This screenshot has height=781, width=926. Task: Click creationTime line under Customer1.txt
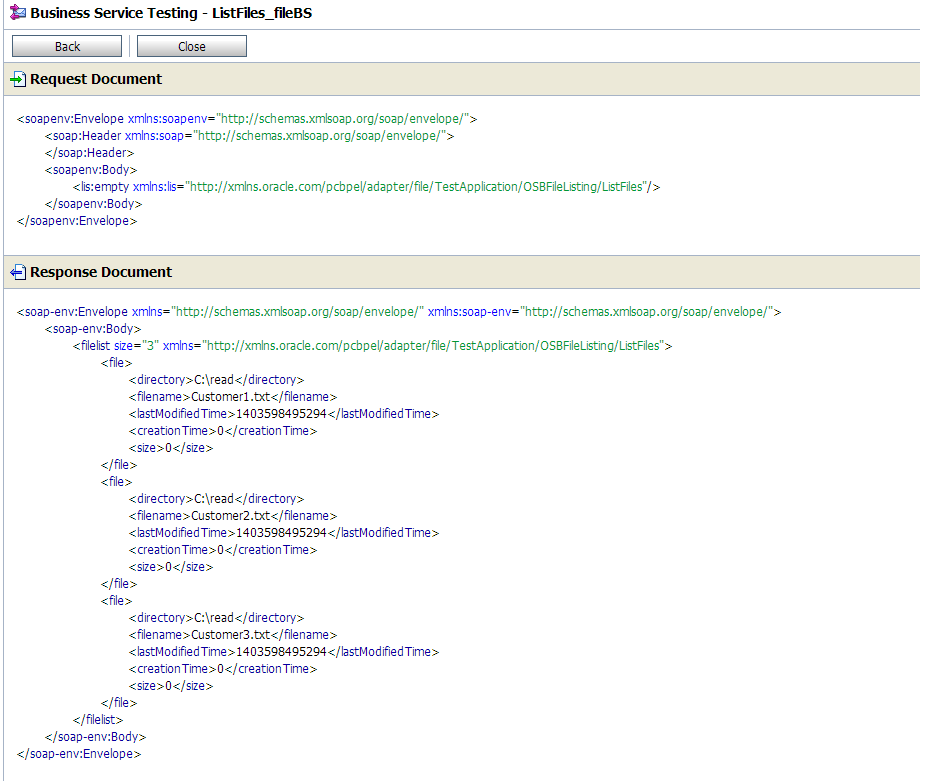(x=223, y=431)
